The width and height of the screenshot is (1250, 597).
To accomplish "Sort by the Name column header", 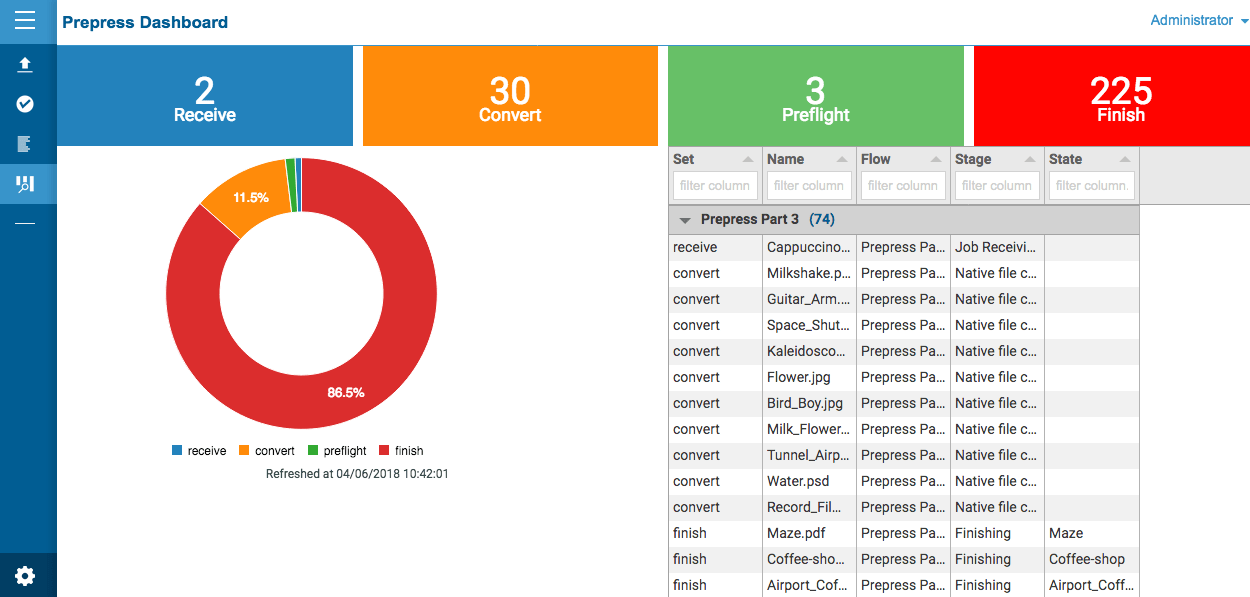I will [x=809, y=159].
